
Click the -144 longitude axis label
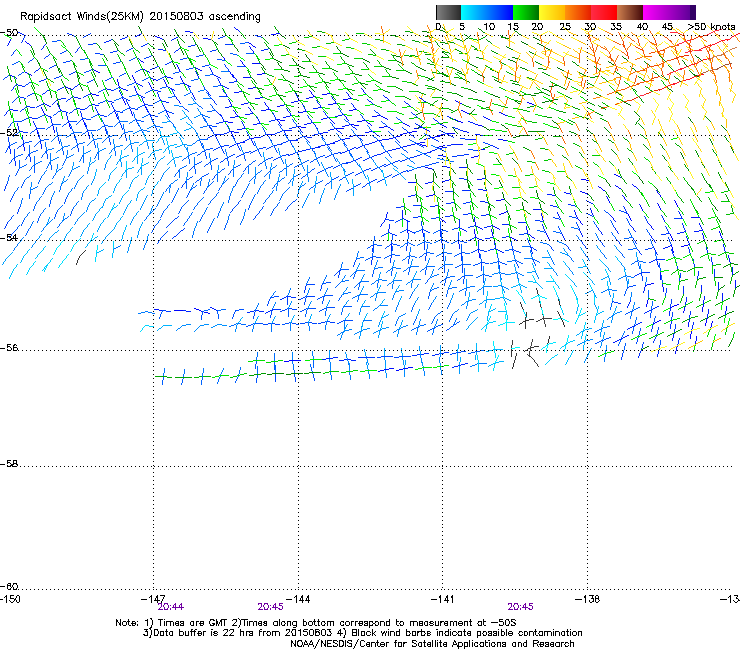[298, 599]
